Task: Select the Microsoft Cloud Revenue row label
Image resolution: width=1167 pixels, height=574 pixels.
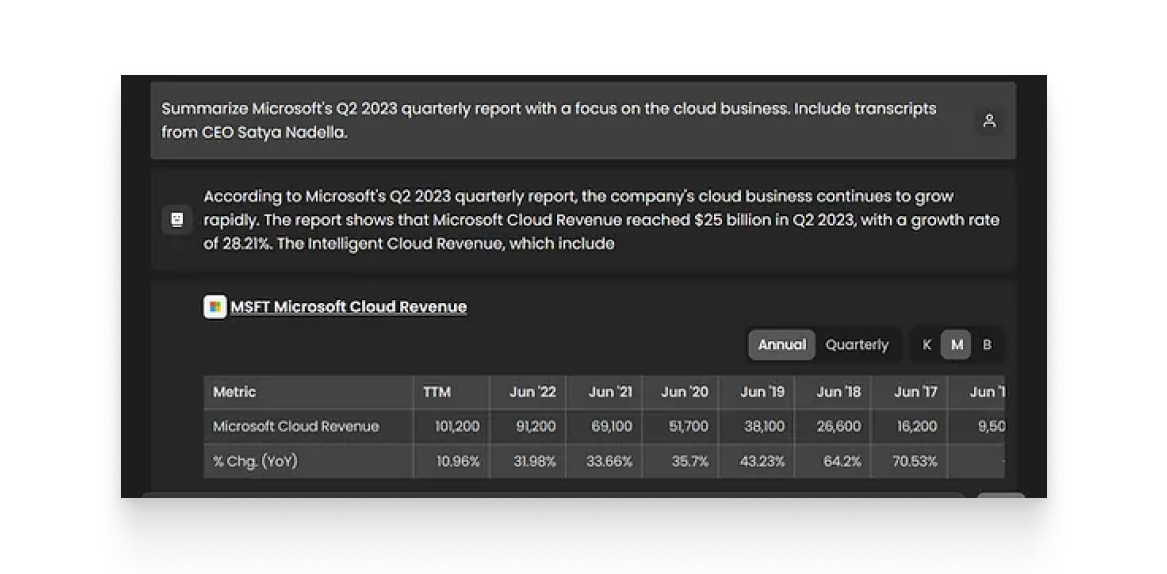Action: click(296, 426)
